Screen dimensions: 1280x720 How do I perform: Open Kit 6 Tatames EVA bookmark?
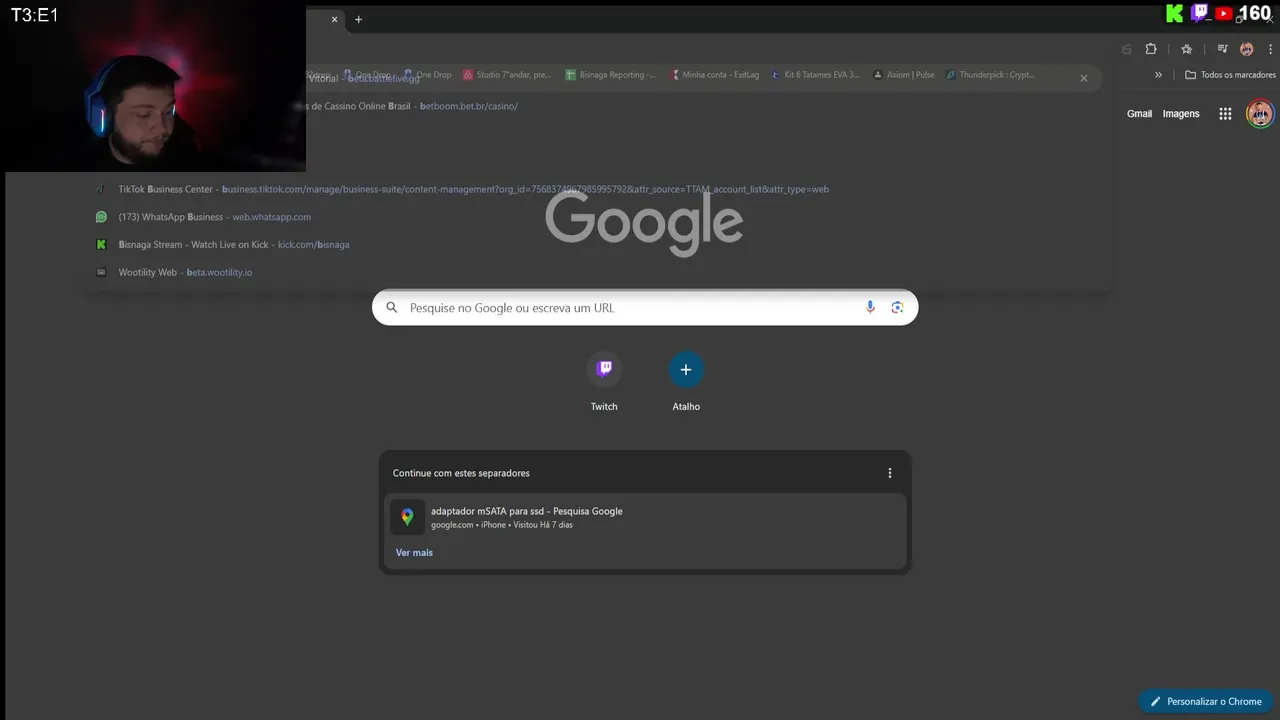[x=814, y=75]
